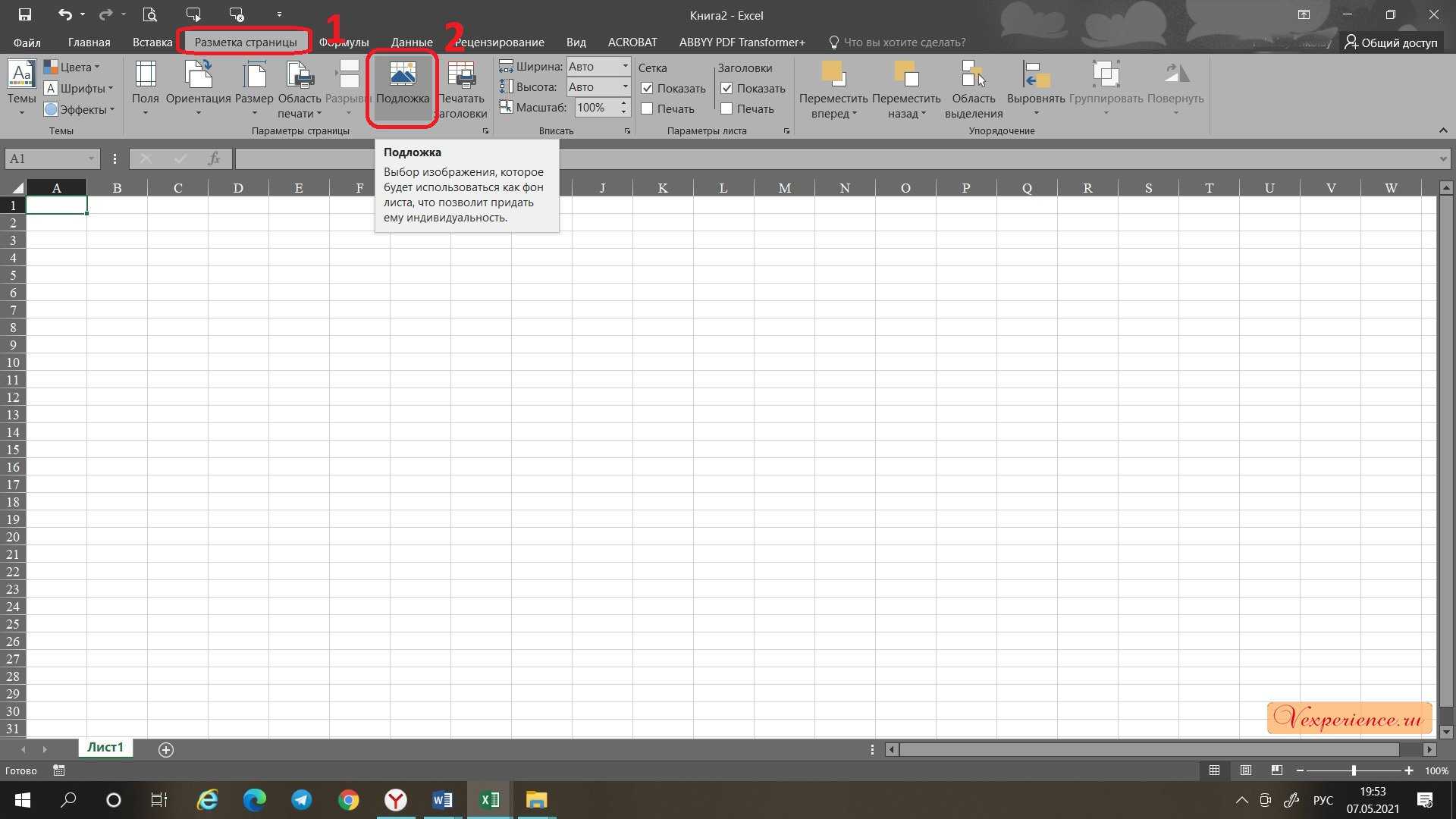Open Selection Pane (Область выделения)
The image size is (1456, 819).
point(974,89)
